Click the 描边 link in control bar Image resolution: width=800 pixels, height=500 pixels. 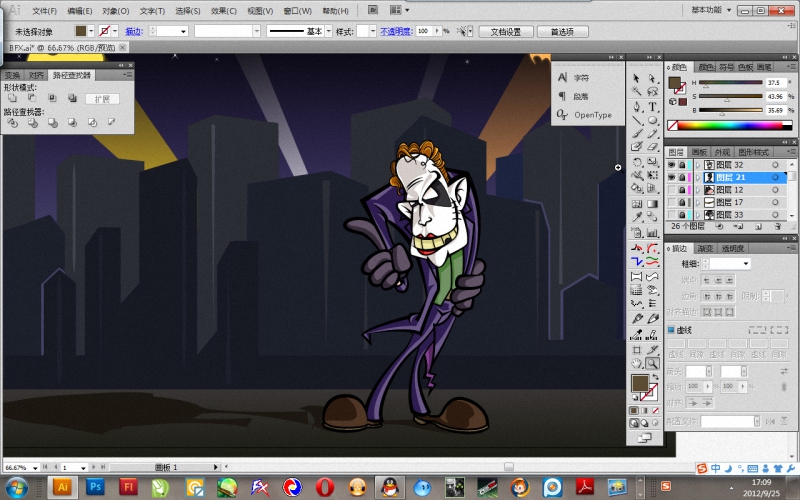134,31
